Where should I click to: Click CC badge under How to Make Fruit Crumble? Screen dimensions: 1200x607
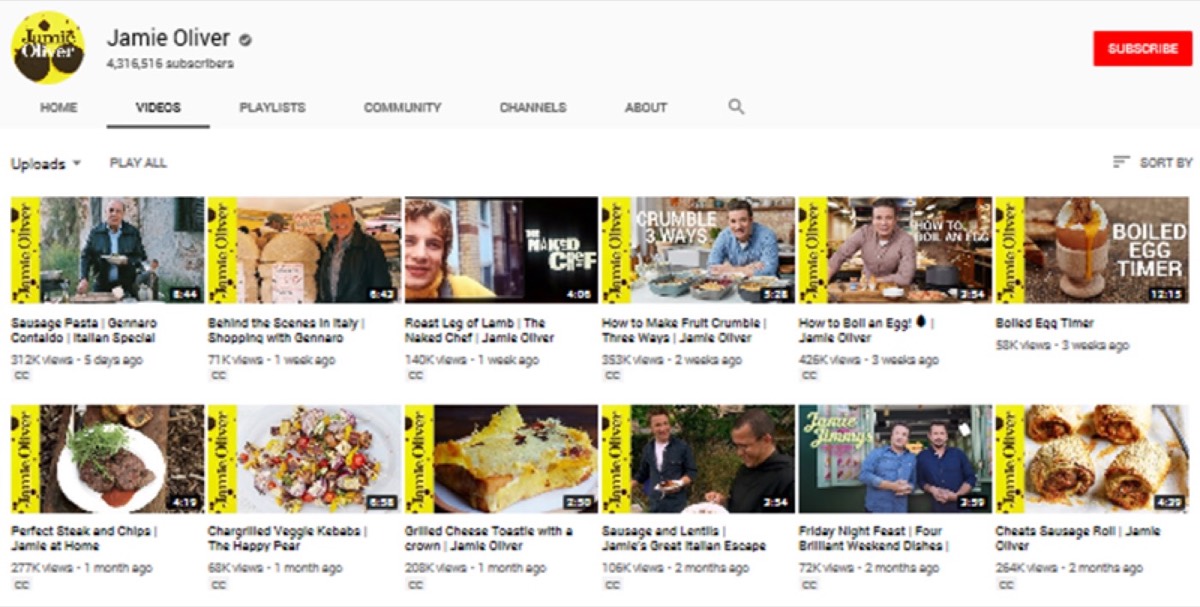click(613, 375)
